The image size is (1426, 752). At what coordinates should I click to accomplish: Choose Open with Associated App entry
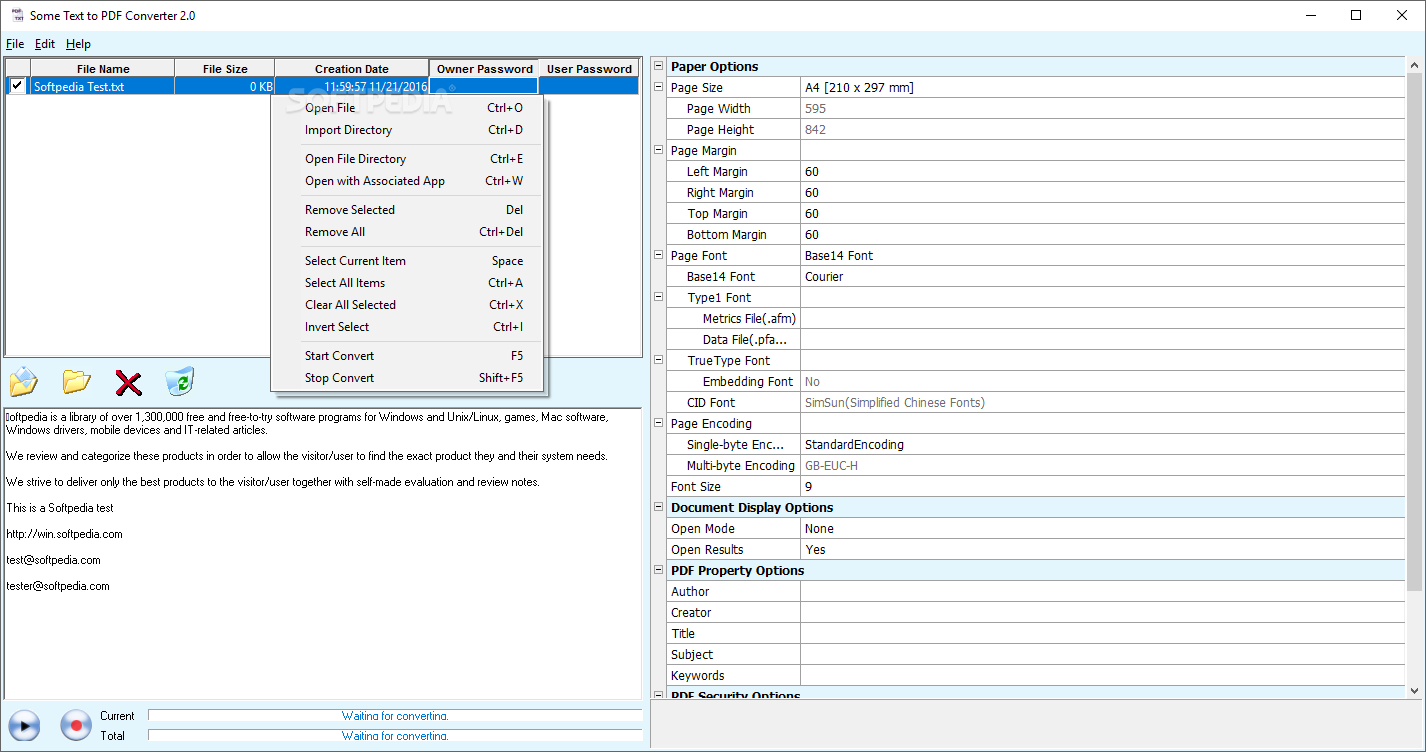coord(407,181)
